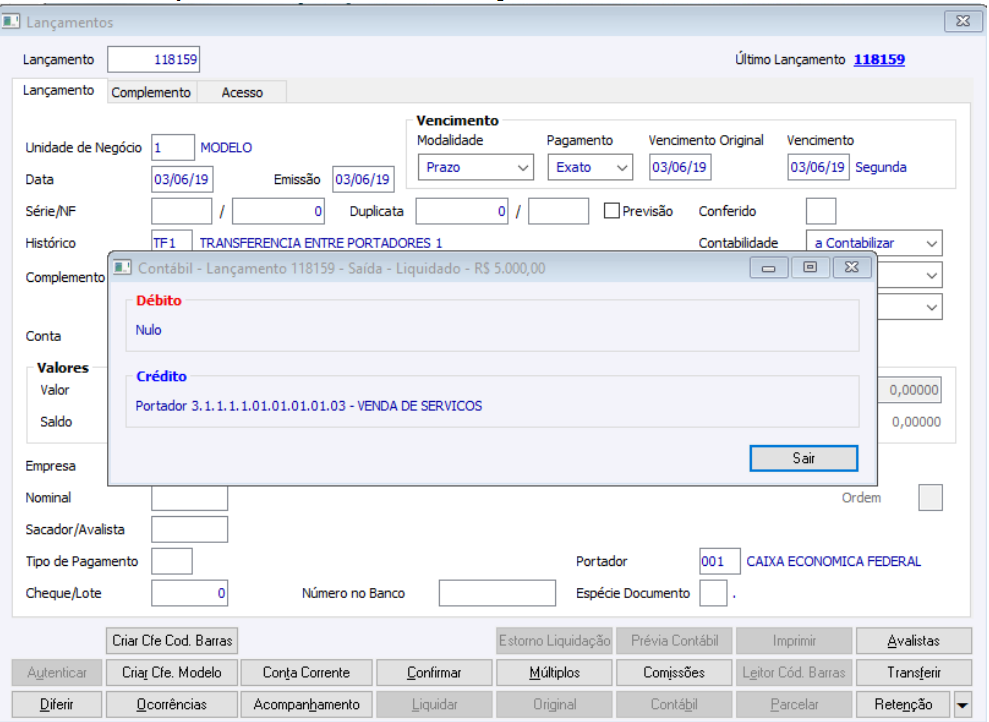The image size is (989, 722).
Task: Click the Contábil dialog title icon
Action: tap(122, 268)
